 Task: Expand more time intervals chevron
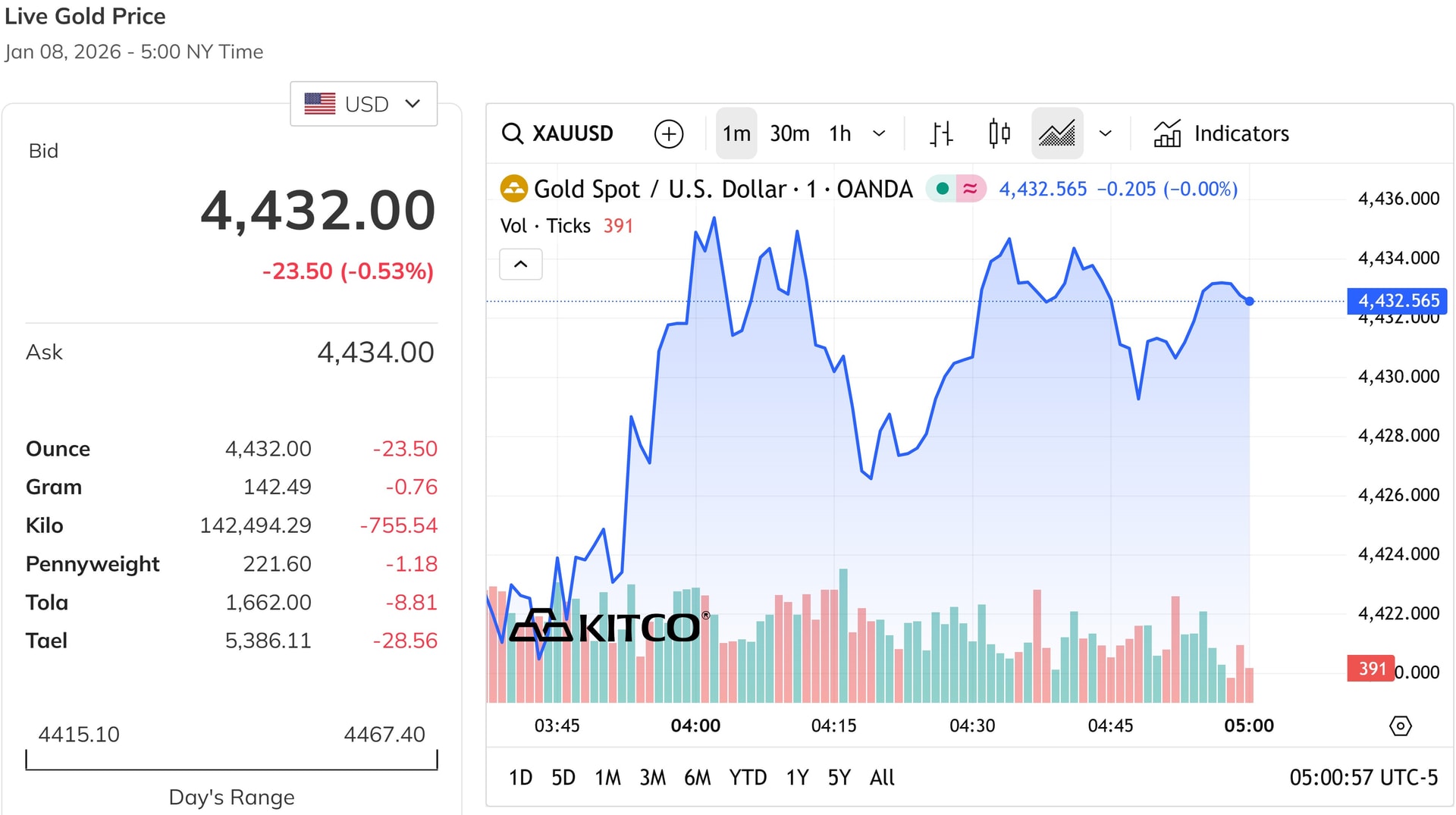click(x=879, y=133)
